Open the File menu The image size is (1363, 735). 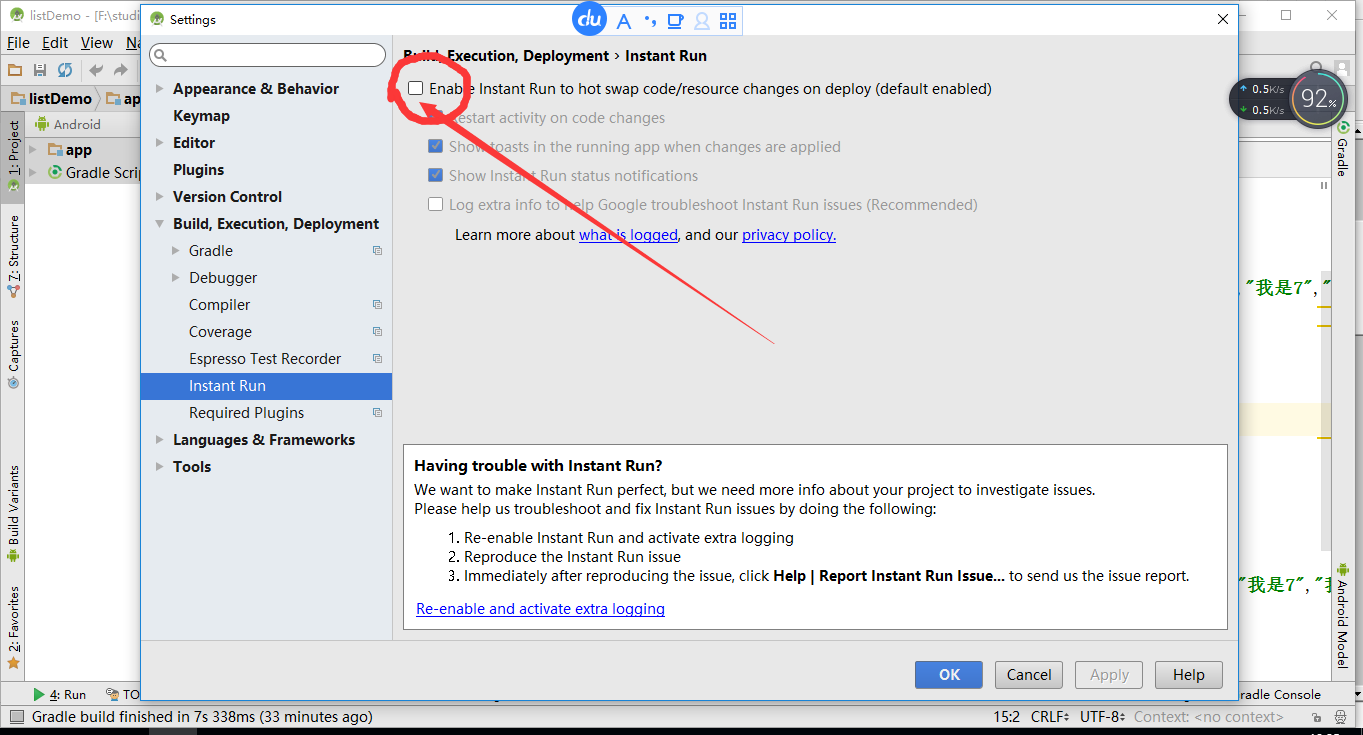18,43
